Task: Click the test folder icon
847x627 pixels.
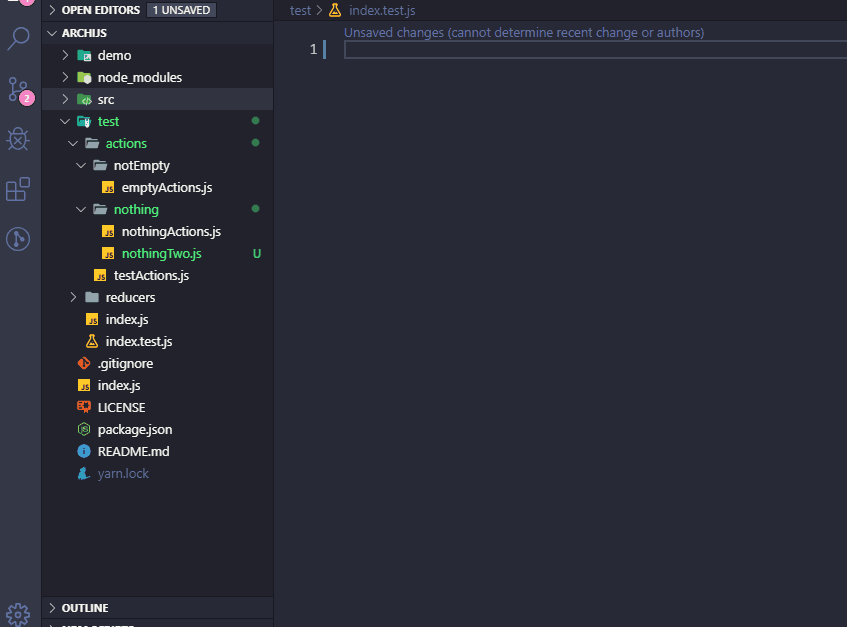Action: tap(84, 122)
